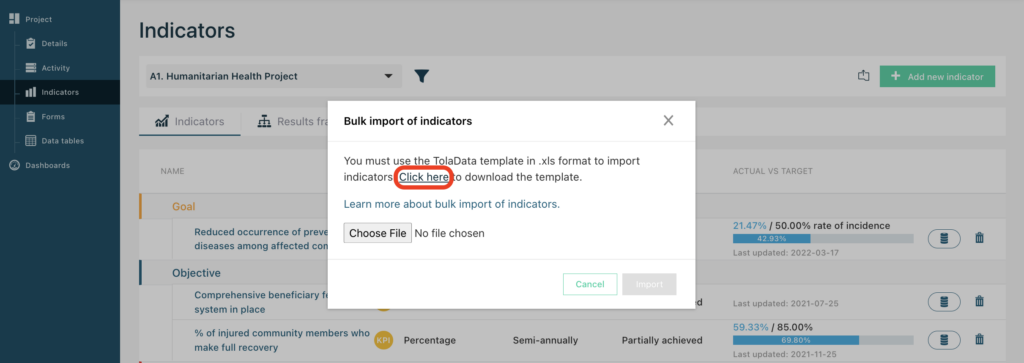This screenshot has width=1024, height=363.
Task: Close the Bulk import dialog
Action: click(668, 121)
